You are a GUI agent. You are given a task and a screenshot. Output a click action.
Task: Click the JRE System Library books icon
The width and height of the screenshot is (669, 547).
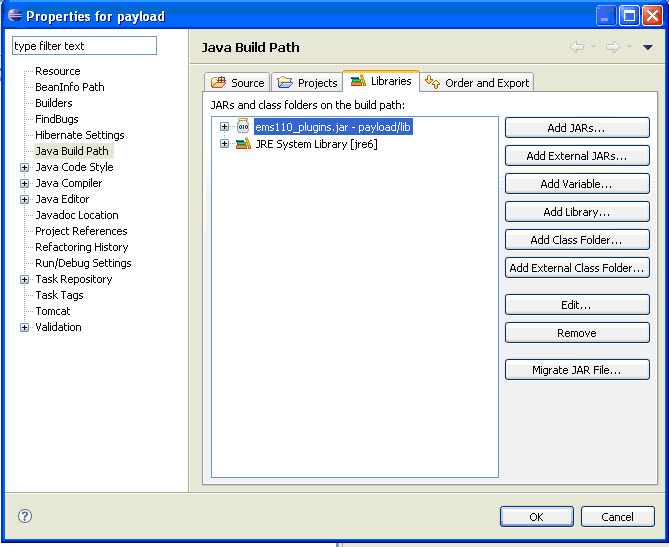[243, 144]
